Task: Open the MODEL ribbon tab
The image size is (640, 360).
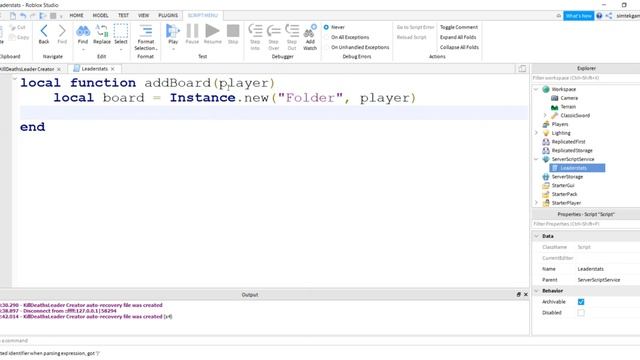Action: [x=100, y=16]
